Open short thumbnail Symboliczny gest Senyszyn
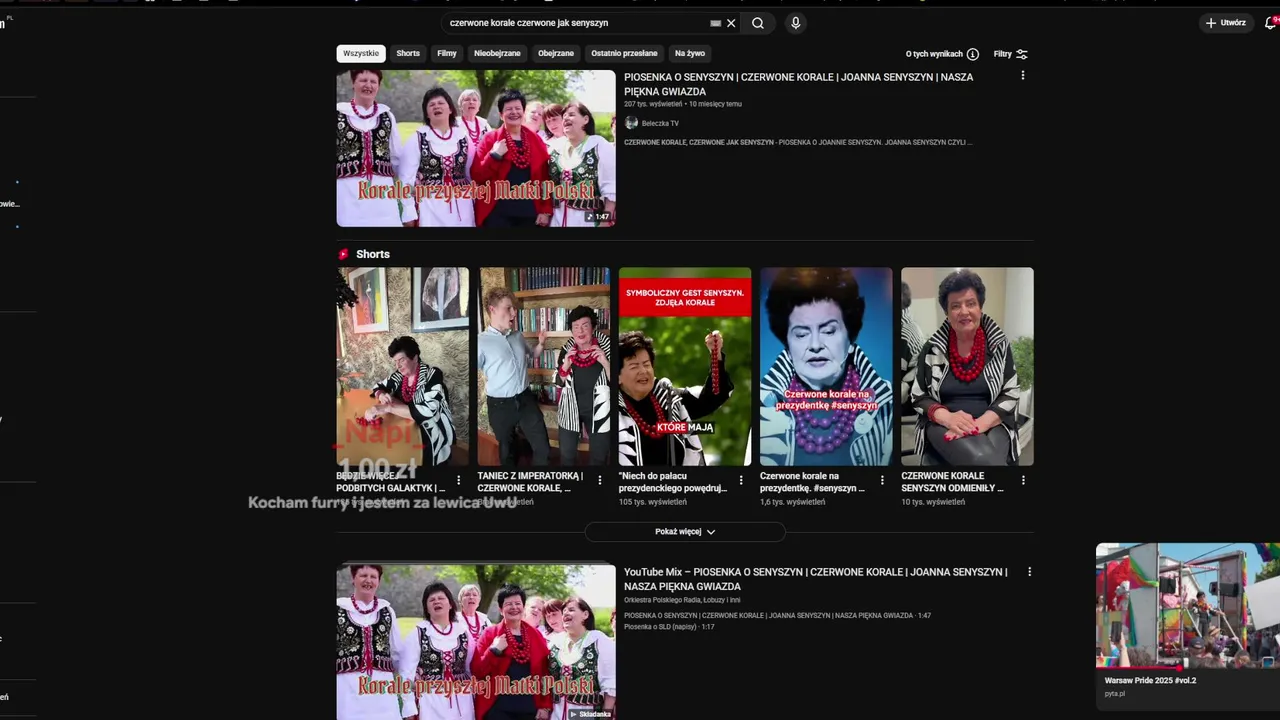Image resolution: width=1280 pixels, height=720 pixels. coord(685,366)
